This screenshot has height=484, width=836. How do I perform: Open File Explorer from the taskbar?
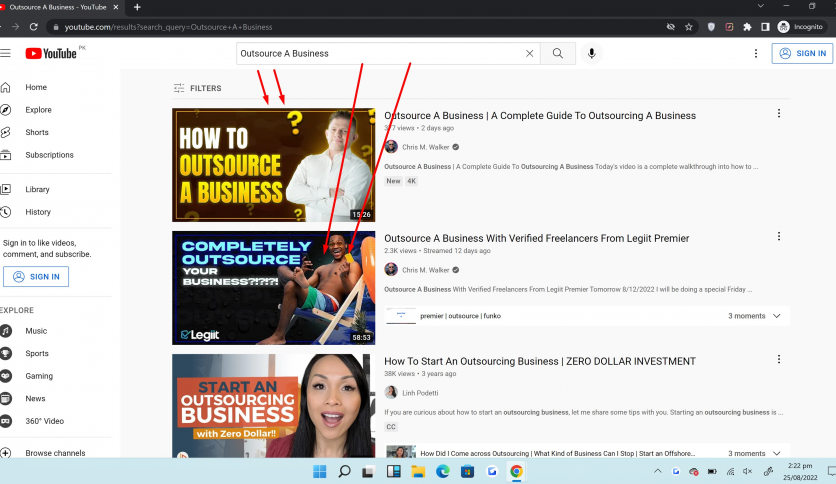pyautogui.click(x=418, y=471)
